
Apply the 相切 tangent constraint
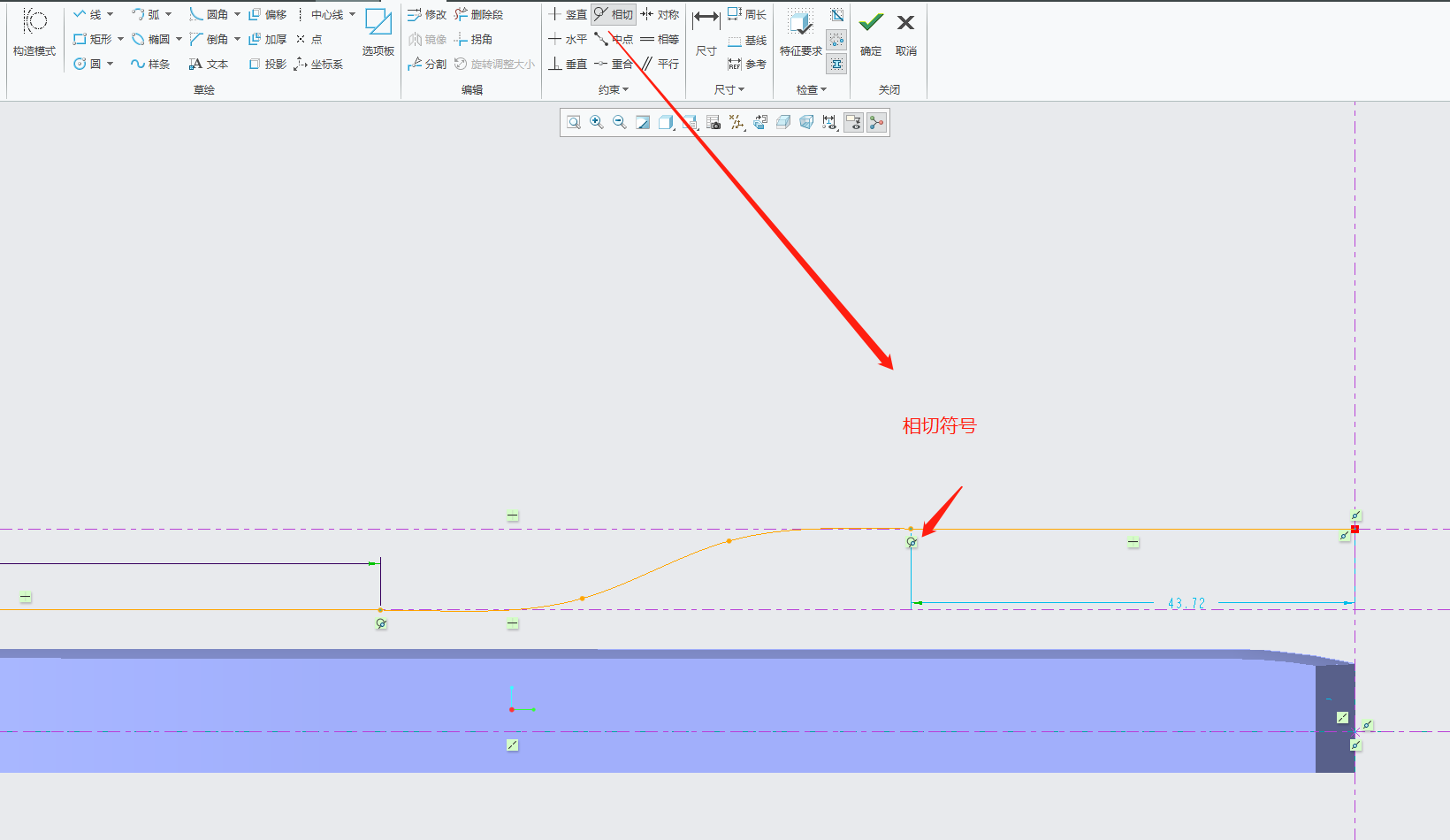pyautogui.click(x=614, y=15)
